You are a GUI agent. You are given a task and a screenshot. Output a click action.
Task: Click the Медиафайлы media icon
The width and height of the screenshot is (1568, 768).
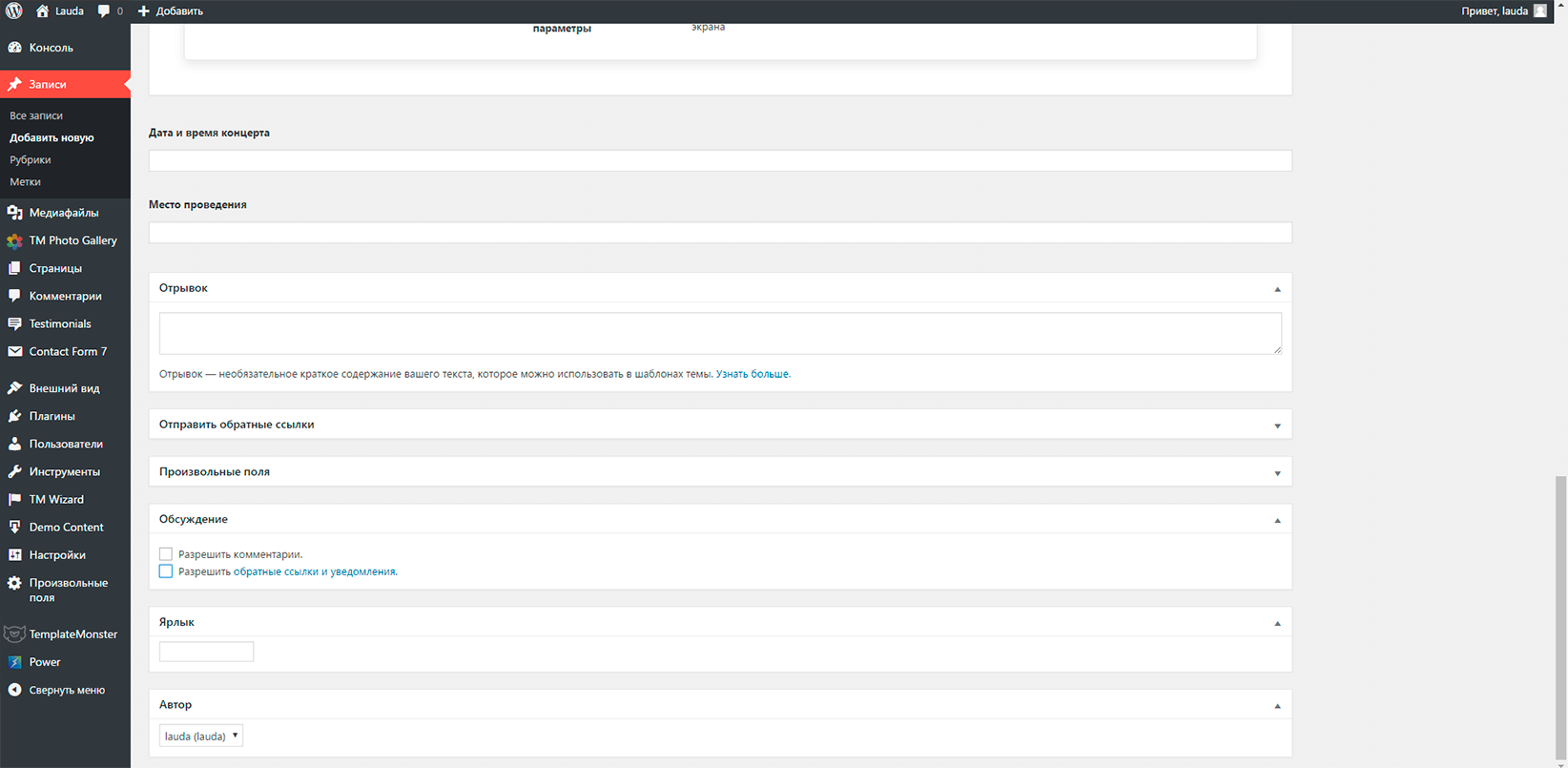tap(14, 213)
